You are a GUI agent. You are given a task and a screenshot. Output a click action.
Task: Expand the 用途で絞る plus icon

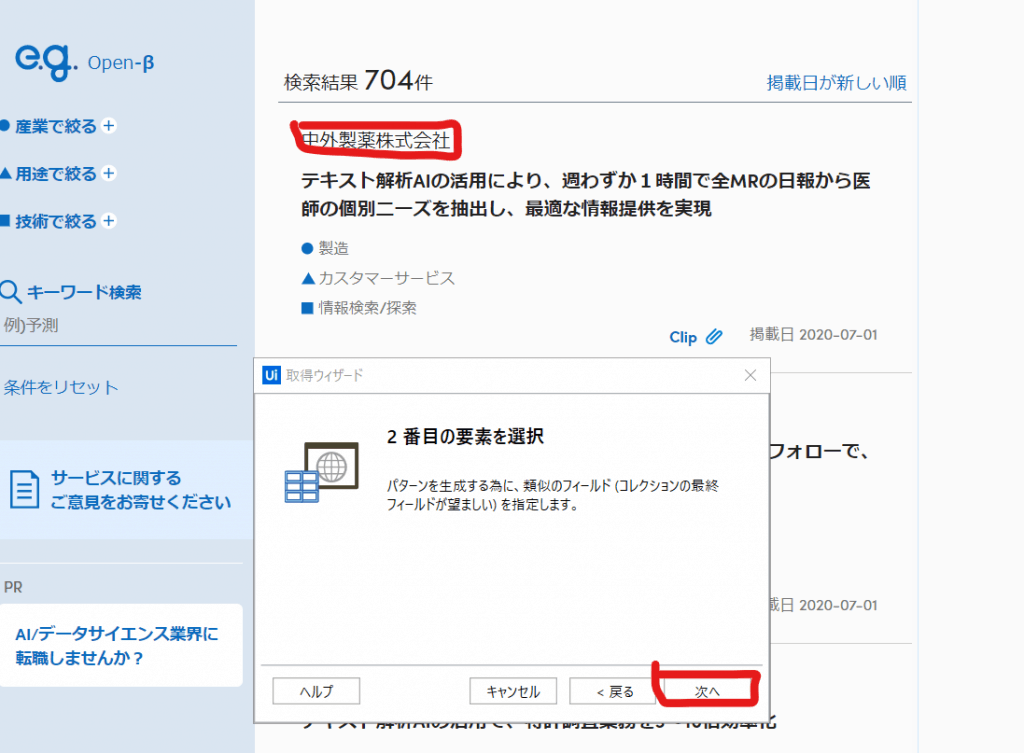[109, 174]
